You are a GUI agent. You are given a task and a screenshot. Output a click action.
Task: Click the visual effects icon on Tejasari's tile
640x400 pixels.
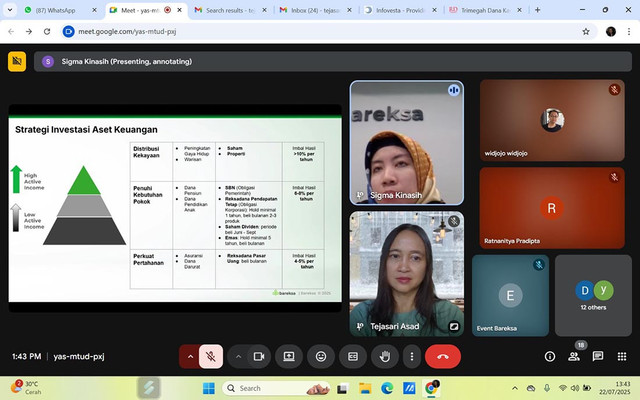pos(454,326)
